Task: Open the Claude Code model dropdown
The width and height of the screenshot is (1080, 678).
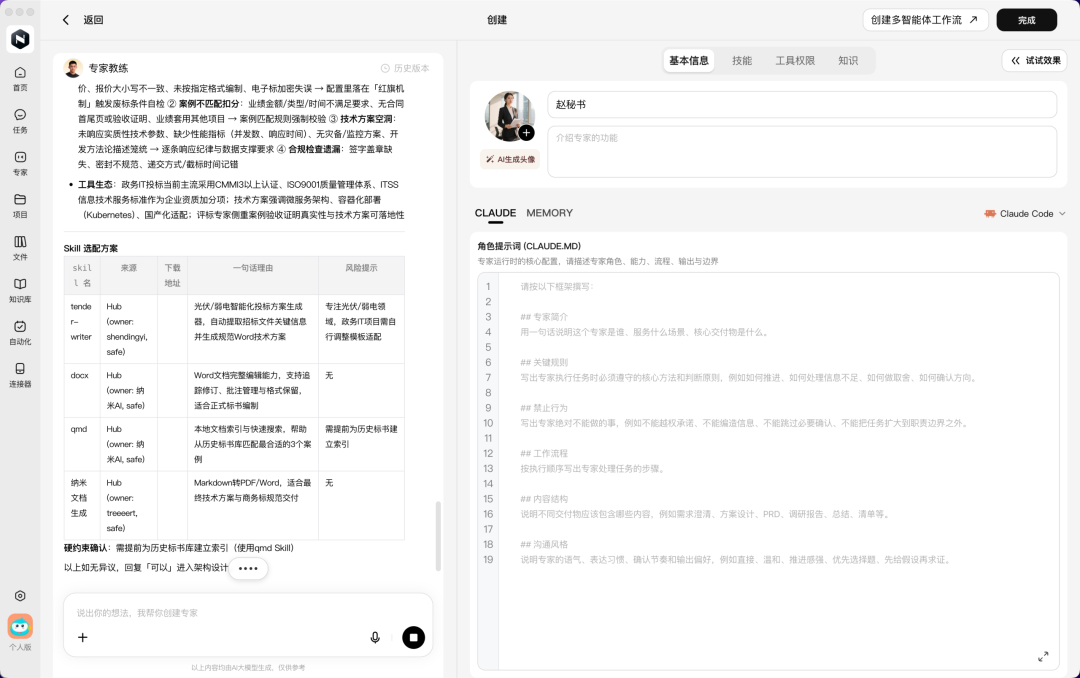Action: [x=1025, y=214]
